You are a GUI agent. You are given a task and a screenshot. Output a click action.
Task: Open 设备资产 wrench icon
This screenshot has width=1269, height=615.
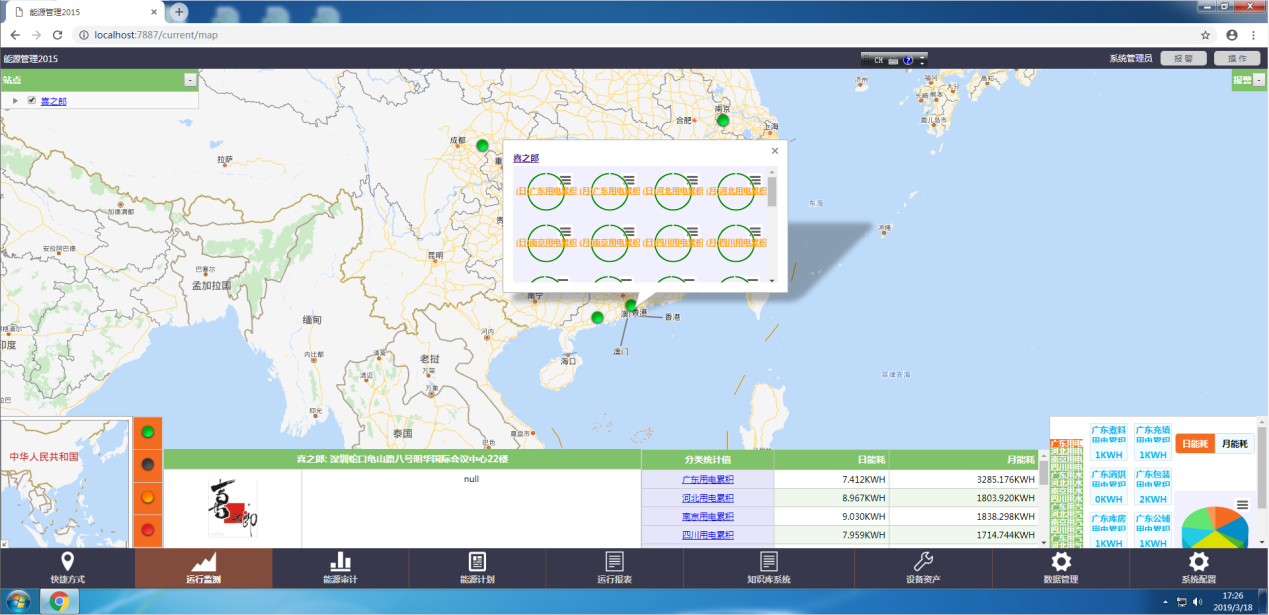923,562
